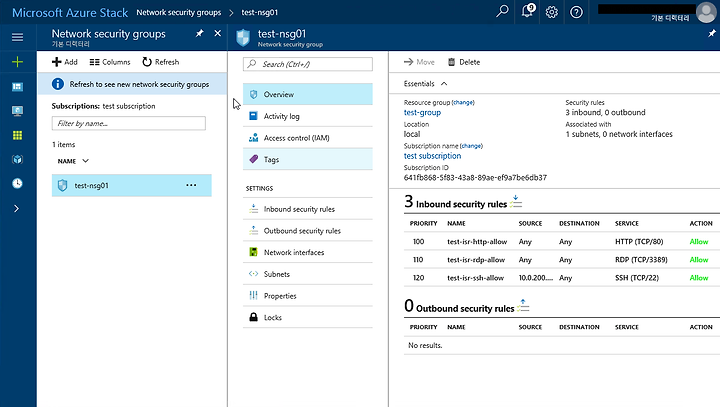
Task: Select the test-isr-rdp-allow rule row
Action: click(562, 260)
